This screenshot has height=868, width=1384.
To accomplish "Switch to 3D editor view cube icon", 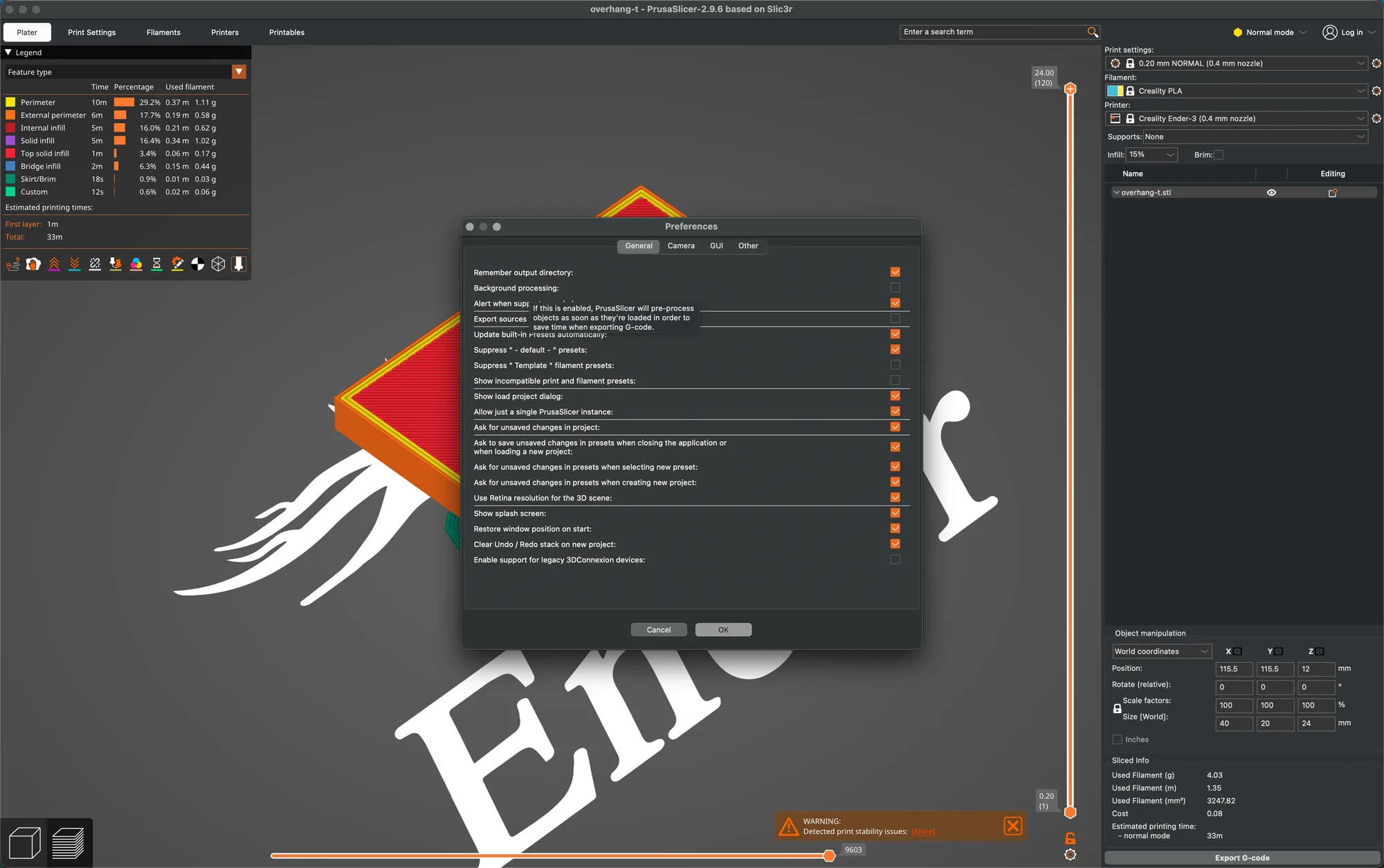I will (24, 843).
